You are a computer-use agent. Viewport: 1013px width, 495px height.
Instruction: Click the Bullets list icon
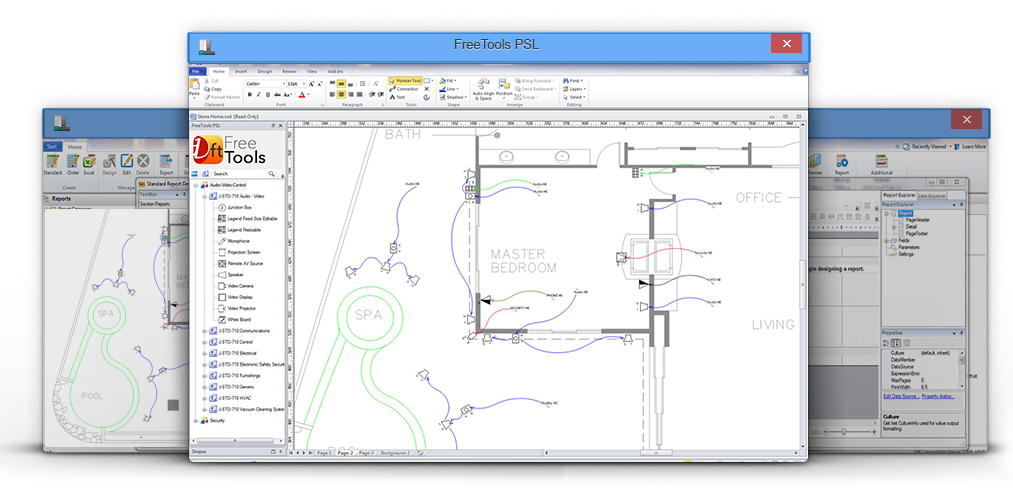point(362,83)
